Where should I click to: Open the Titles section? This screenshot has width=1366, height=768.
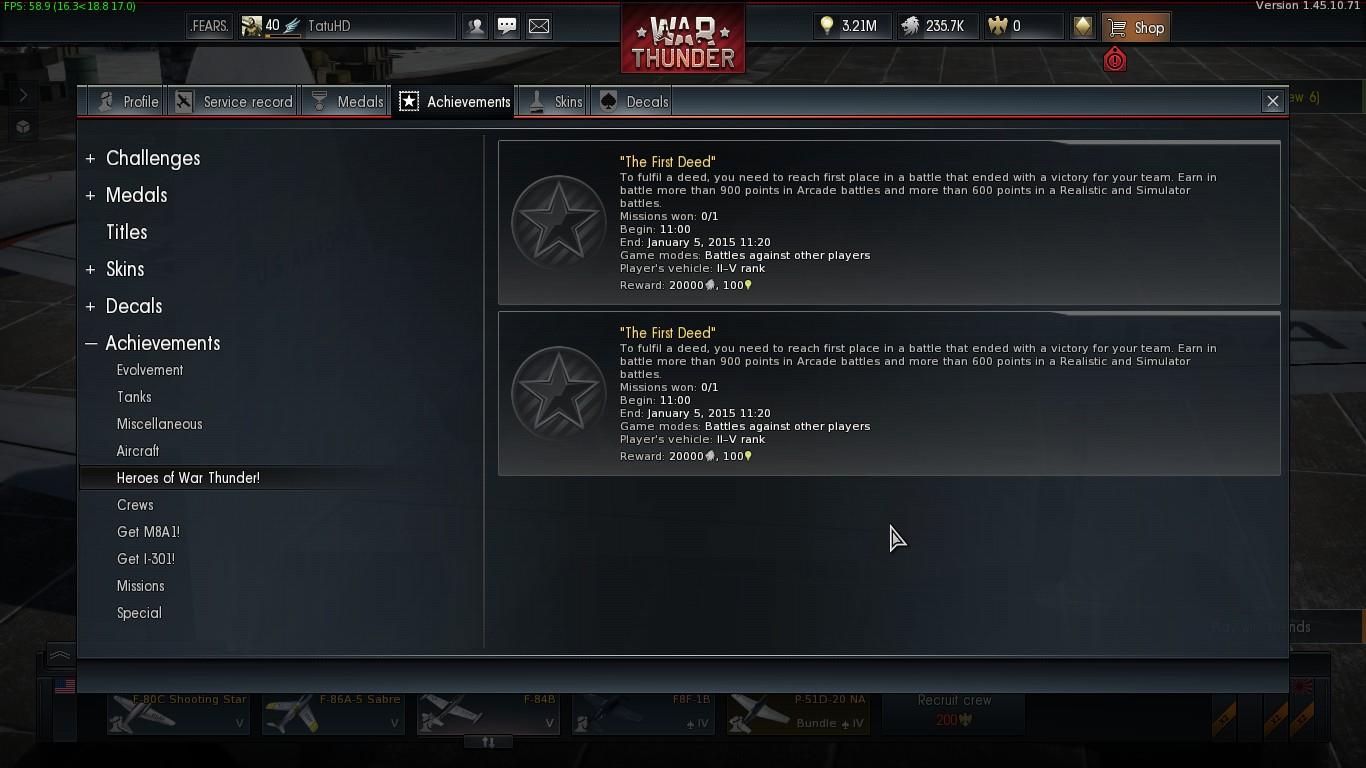(x=127, y=232)
